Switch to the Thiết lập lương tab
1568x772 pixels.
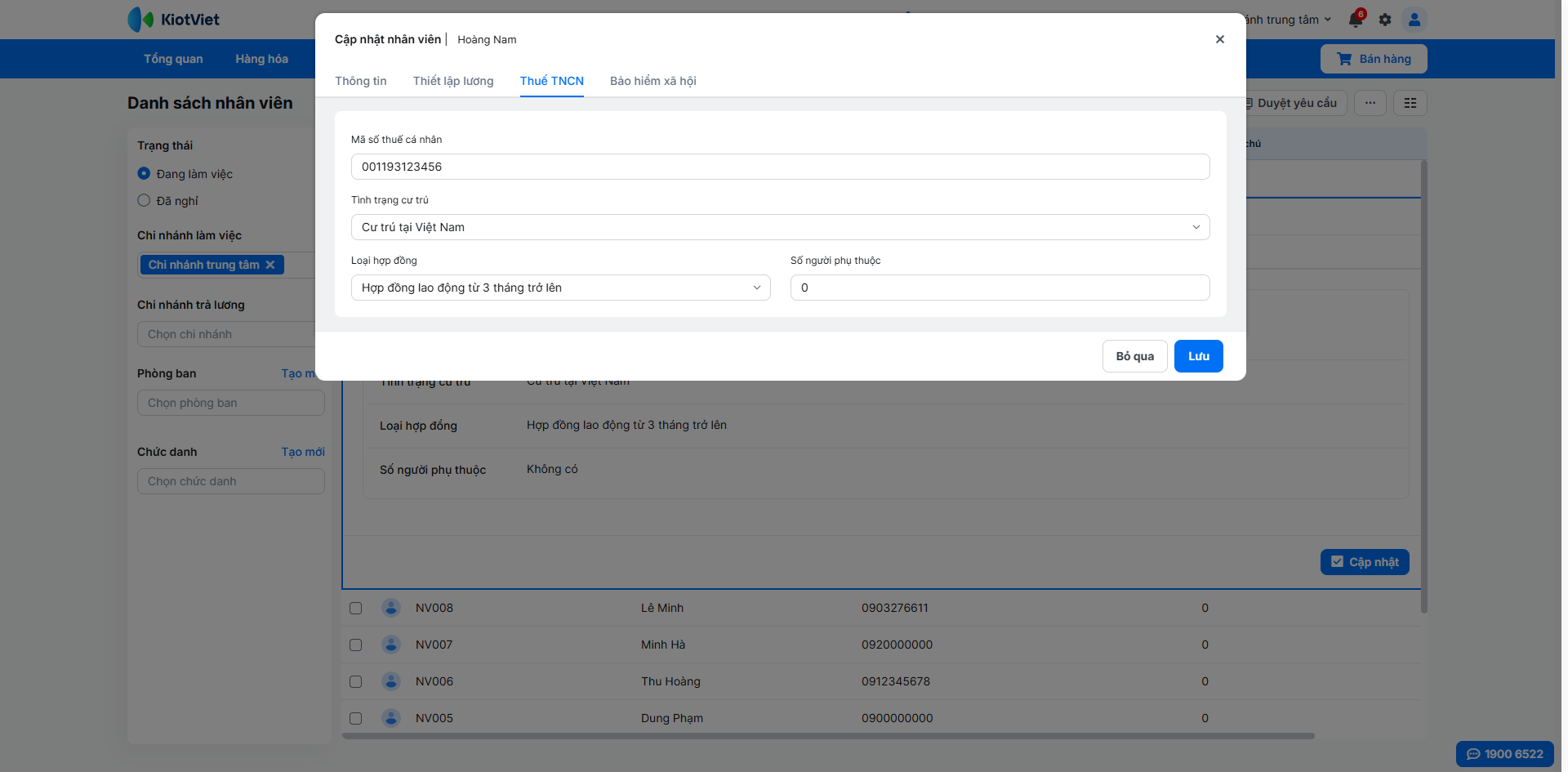[453, 81]
